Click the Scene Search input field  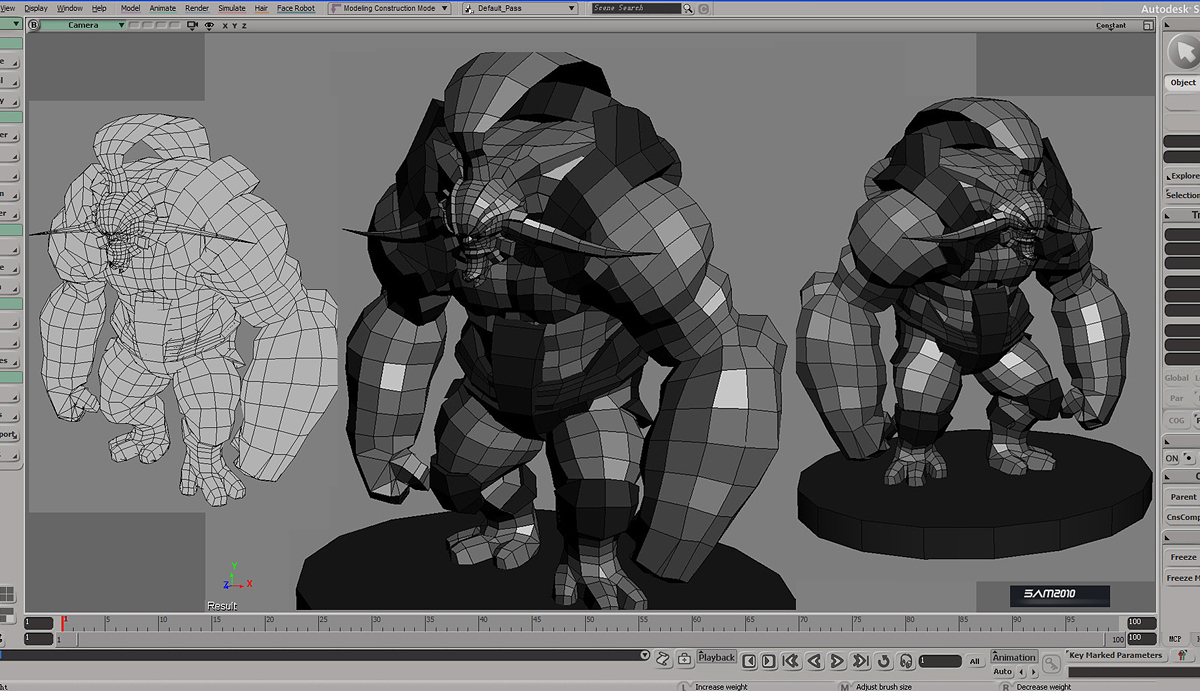[x=636, y=8]
